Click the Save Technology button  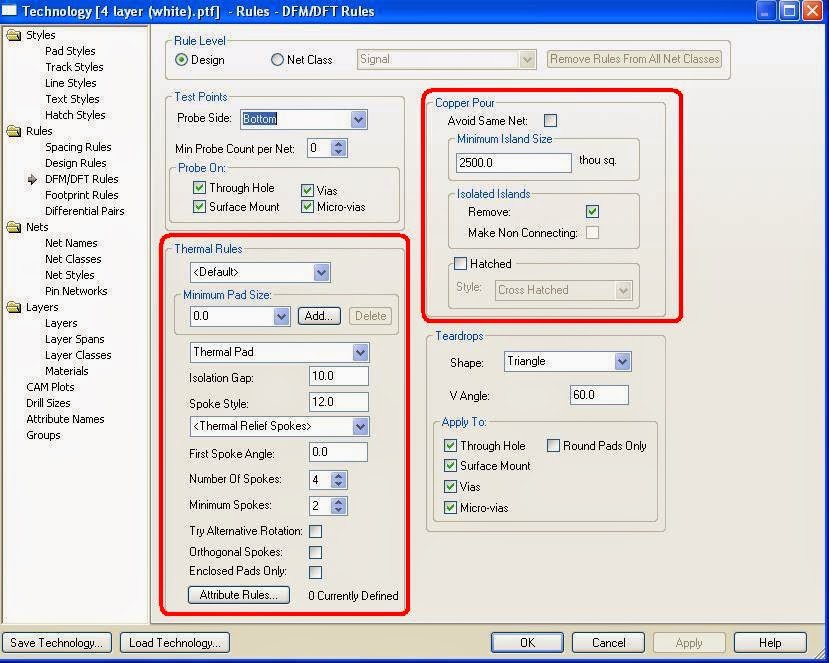(56, 642)
